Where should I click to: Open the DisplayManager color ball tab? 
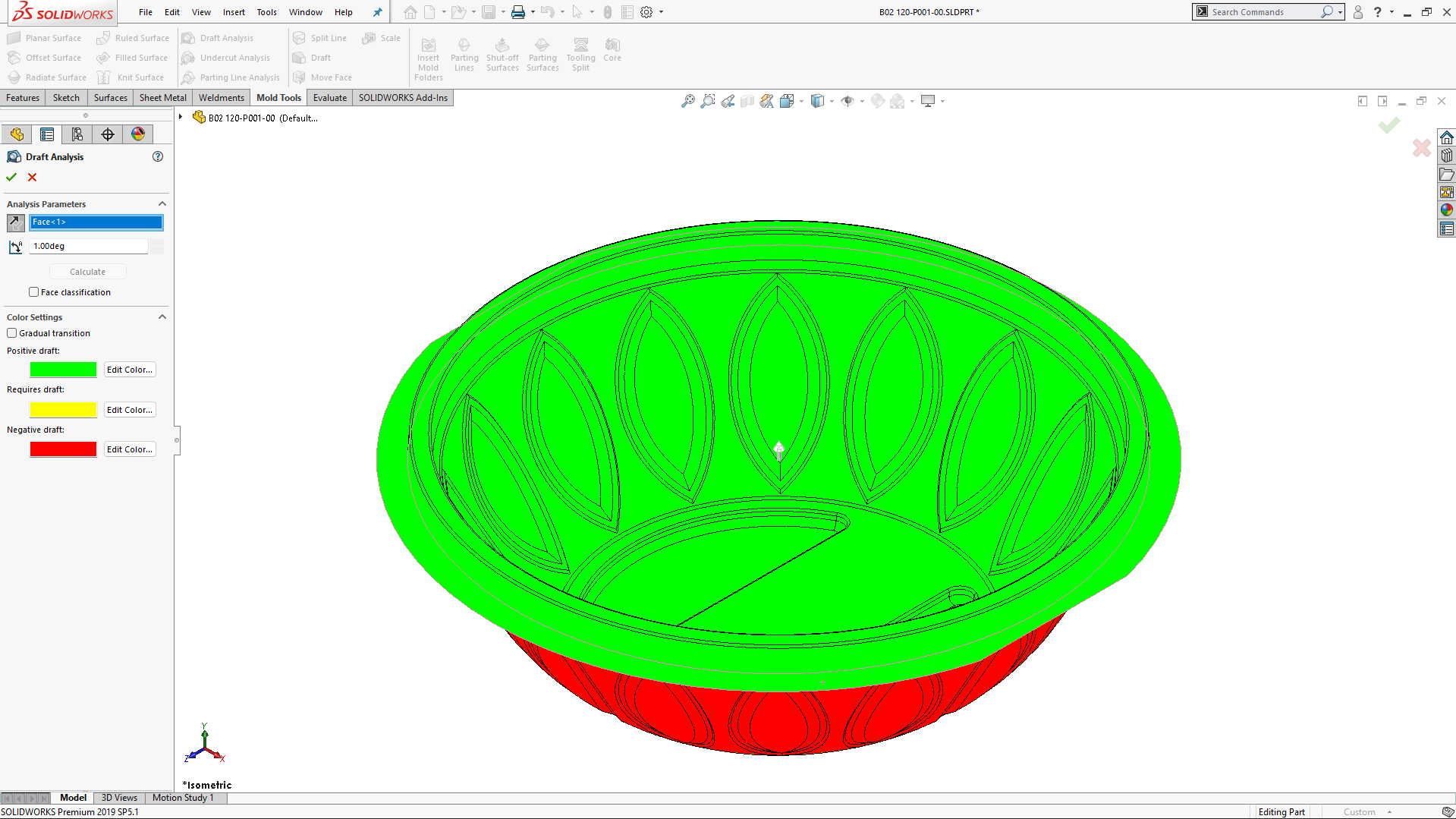click(138, 134)
